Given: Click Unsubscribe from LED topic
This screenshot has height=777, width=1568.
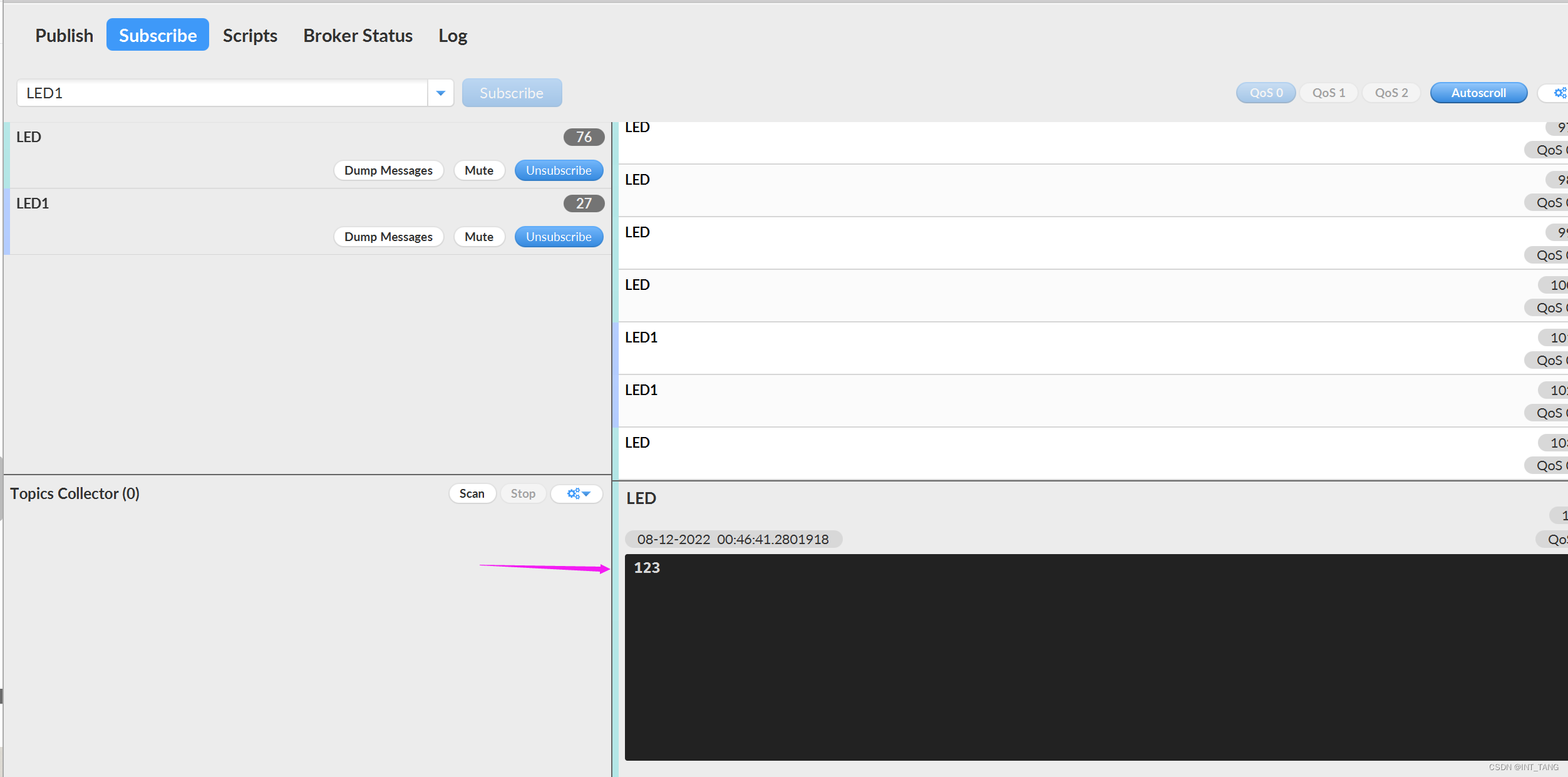Looking at the screenshot, I should pyautogui.click(x=558, y=170).
